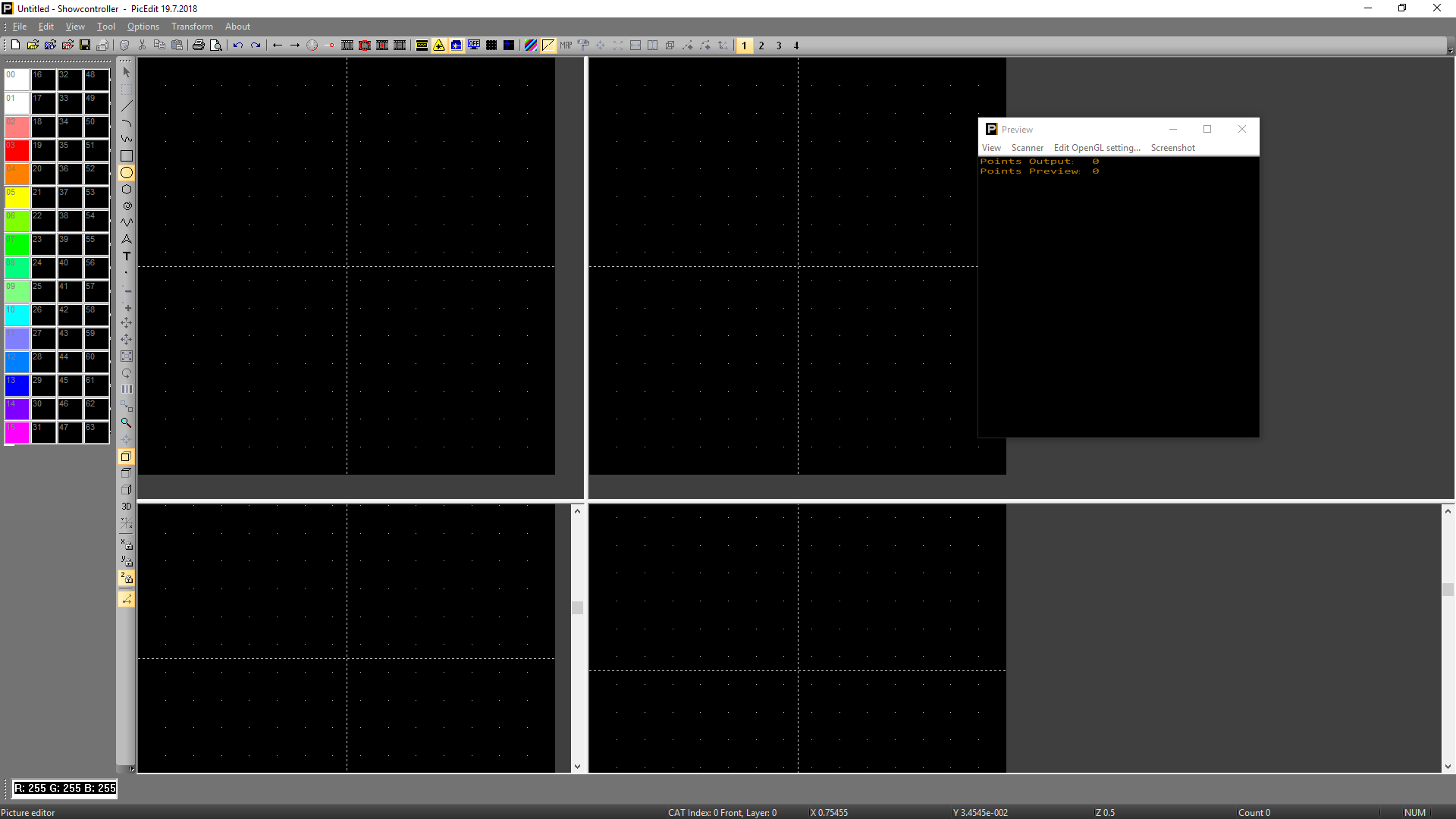Switch to the 3D view mode
Image resolution: width=1456 pixels, height=819 pixels.
[x=127, y=507]
